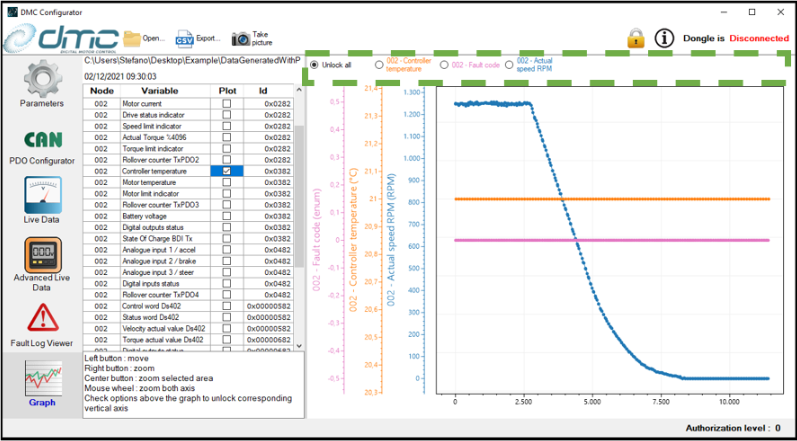Uncheck the Controller temperature plot checkbox

pyautogui.click(x=227, y=171)
